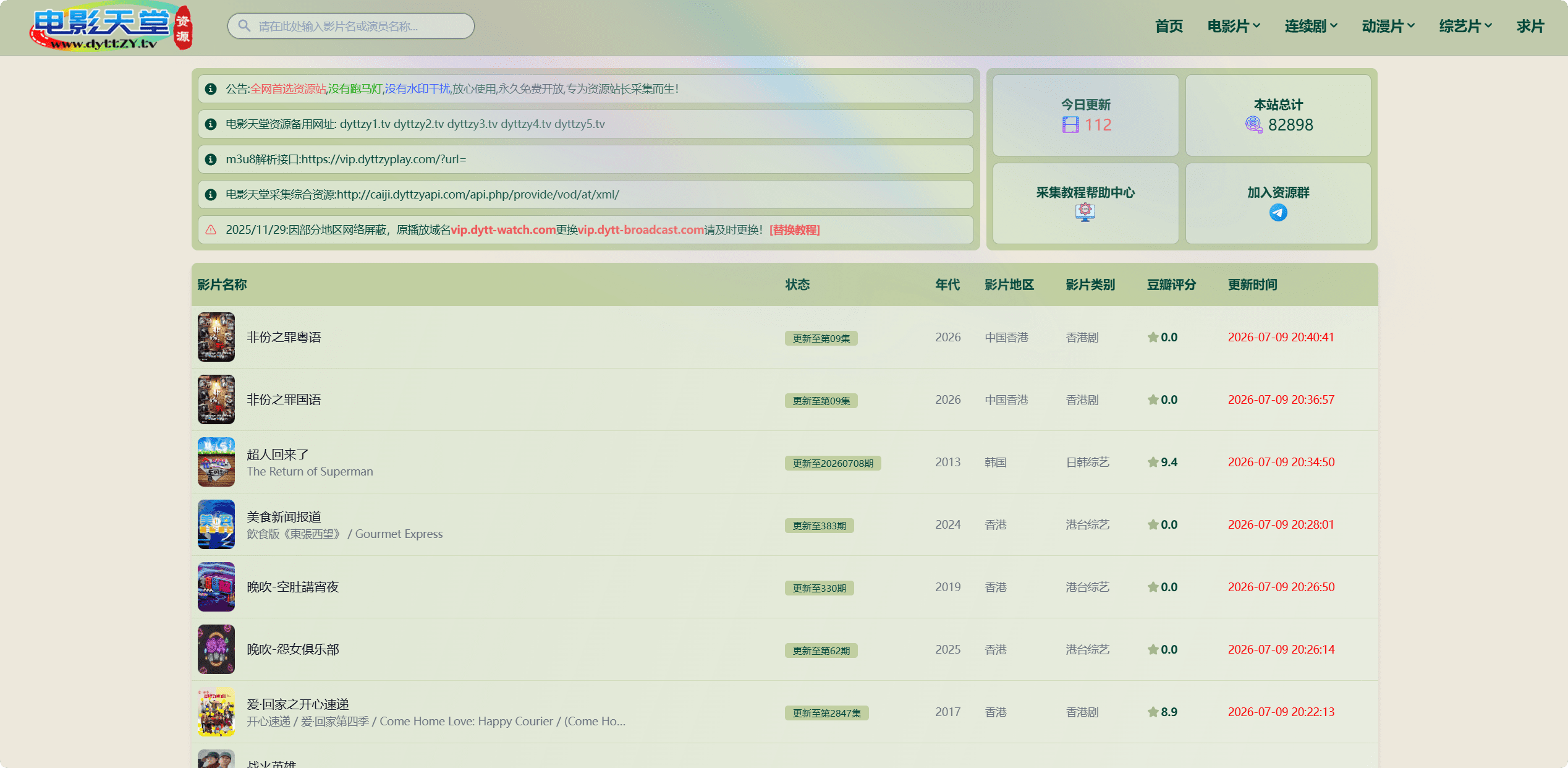1568x768 pixels.
Task: Open the [替换教程] link
Action: 794,230
